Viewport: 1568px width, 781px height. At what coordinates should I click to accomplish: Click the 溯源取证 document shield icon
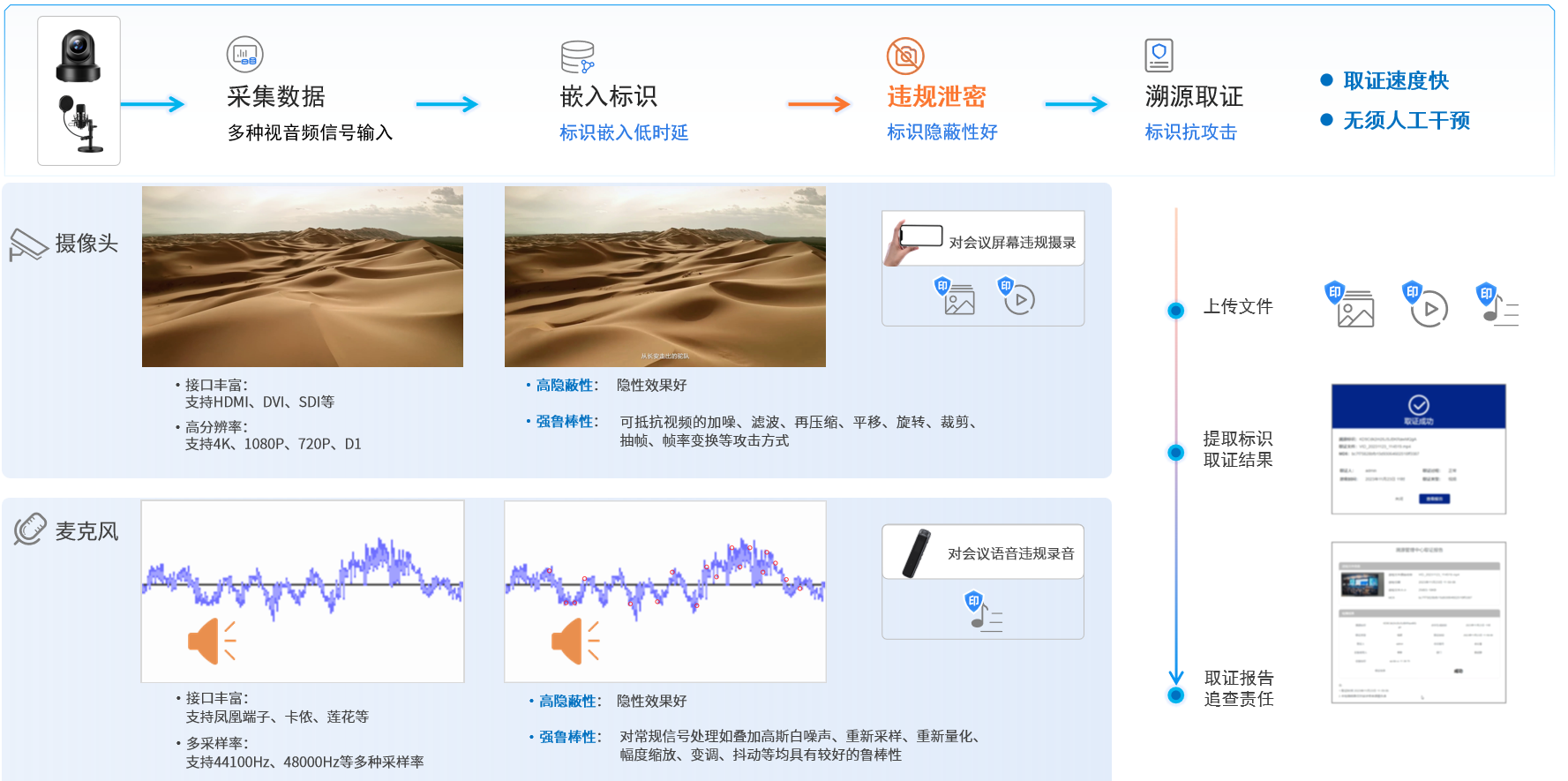tap(1159, 56)
